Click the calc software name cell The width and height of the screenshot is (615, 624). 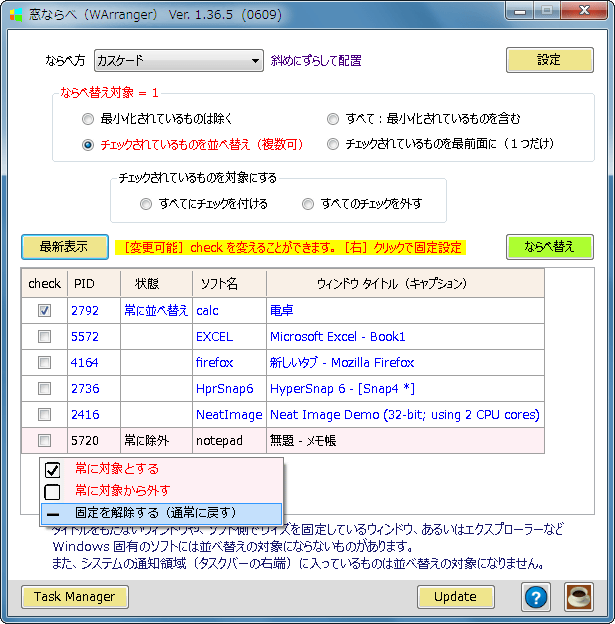[x=229, y=310]
